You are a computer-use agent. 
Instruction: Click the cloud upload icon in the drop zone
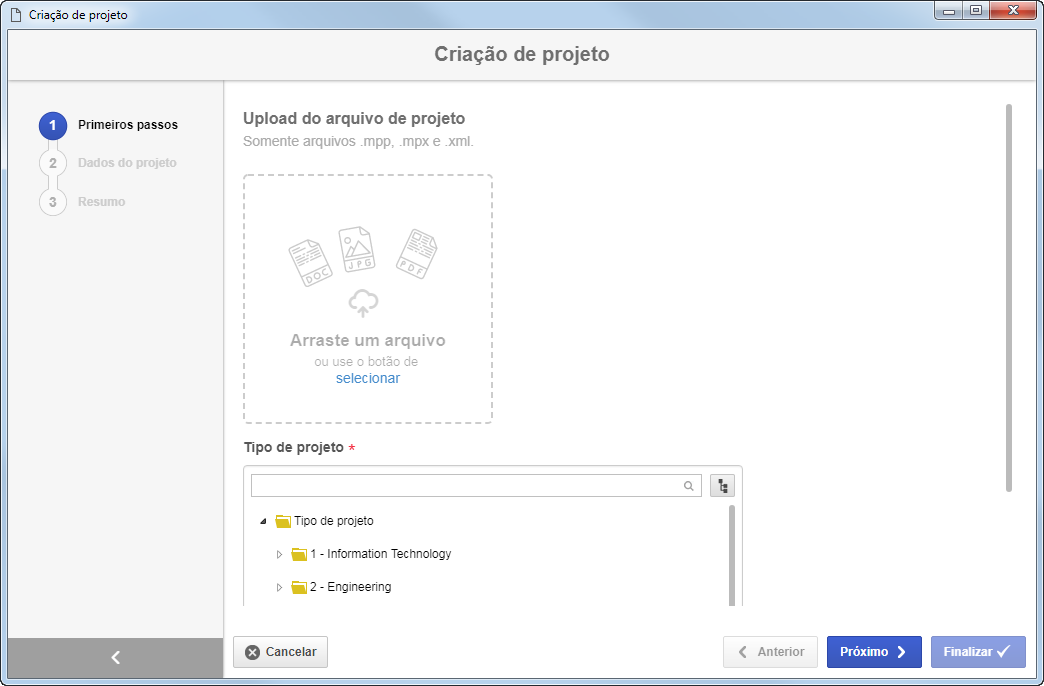click(x=363, y=303)
